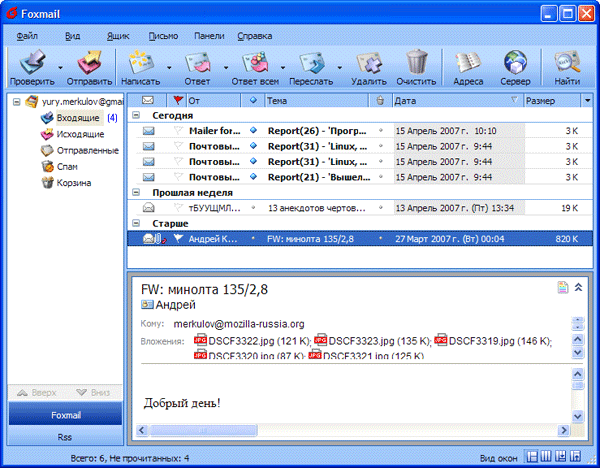Image resolution: width=600 pixels, height=468 pixels.
Task: Reply using the Ответ icon
Action: click(x=197, y=68)
